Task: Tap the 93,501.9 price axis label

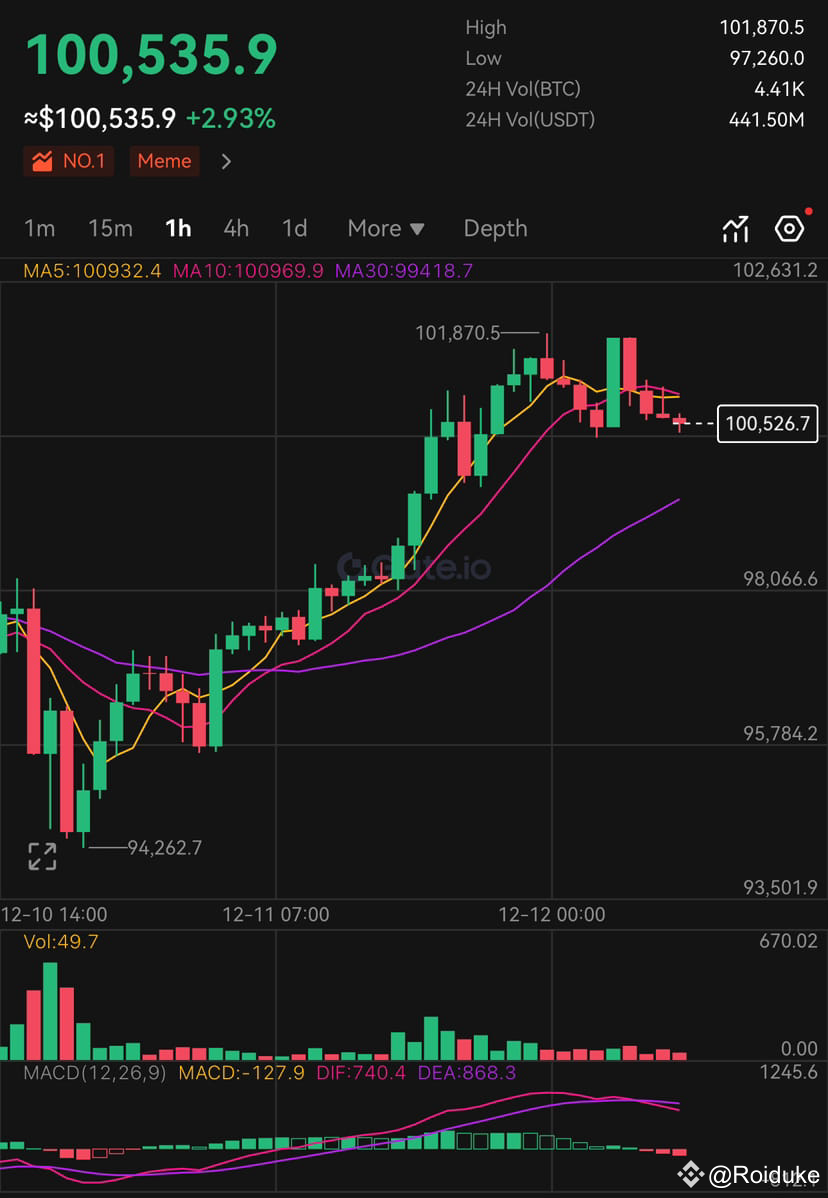Action: (x=781, y=888)
